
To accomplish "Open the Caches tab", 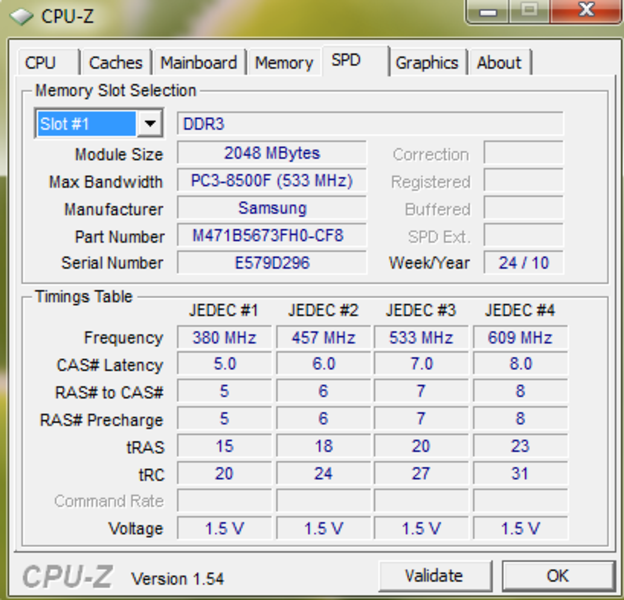I will click(x=115, y=62).
